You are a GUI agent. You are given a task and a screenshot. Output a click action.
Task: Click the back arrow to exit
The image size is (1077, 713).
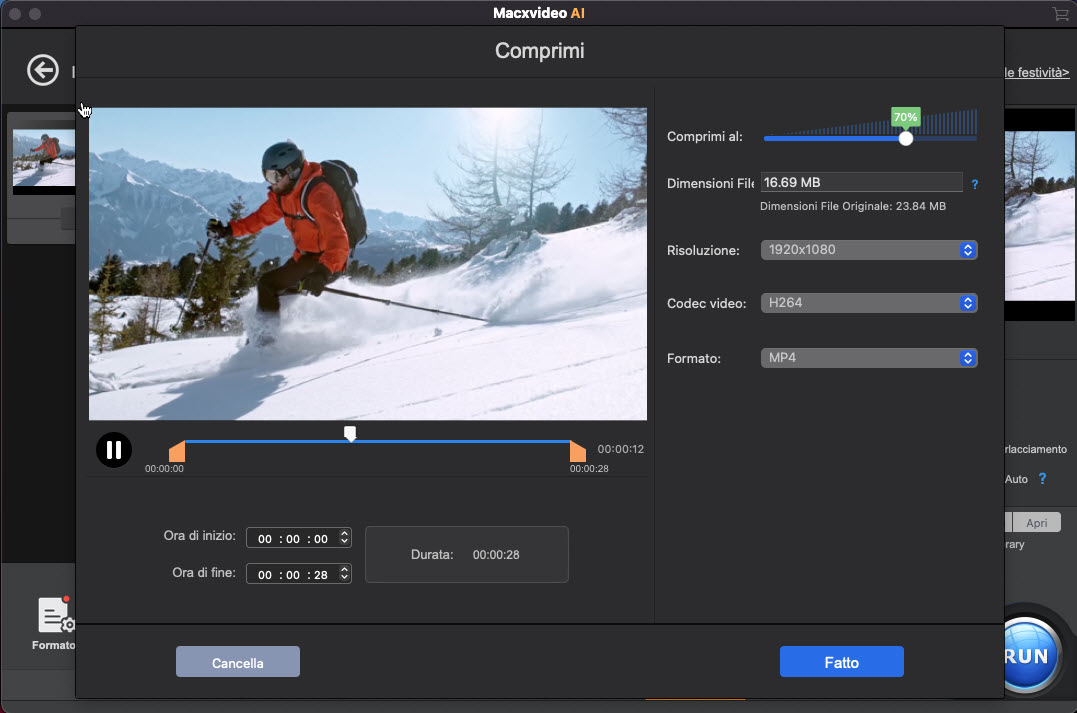coord(42,70)
